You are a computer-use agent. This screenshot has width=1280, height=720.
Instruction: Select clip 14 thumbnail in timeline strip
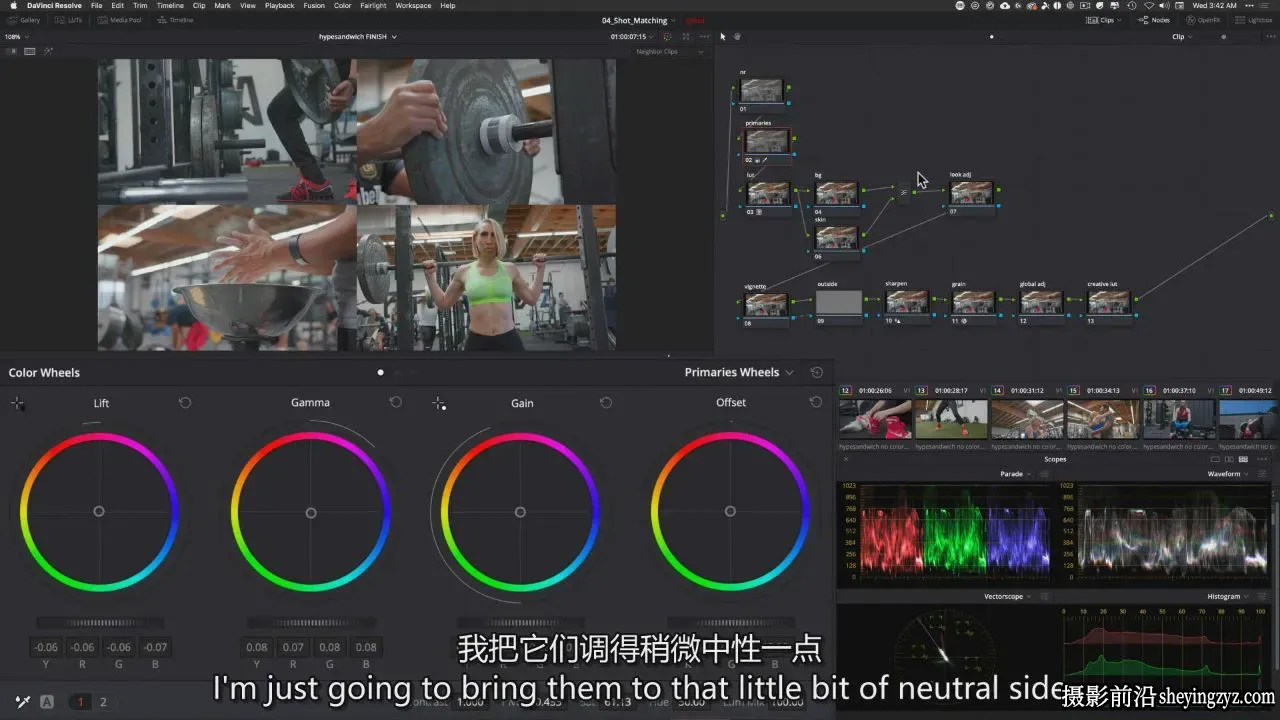click(1027, 420)
